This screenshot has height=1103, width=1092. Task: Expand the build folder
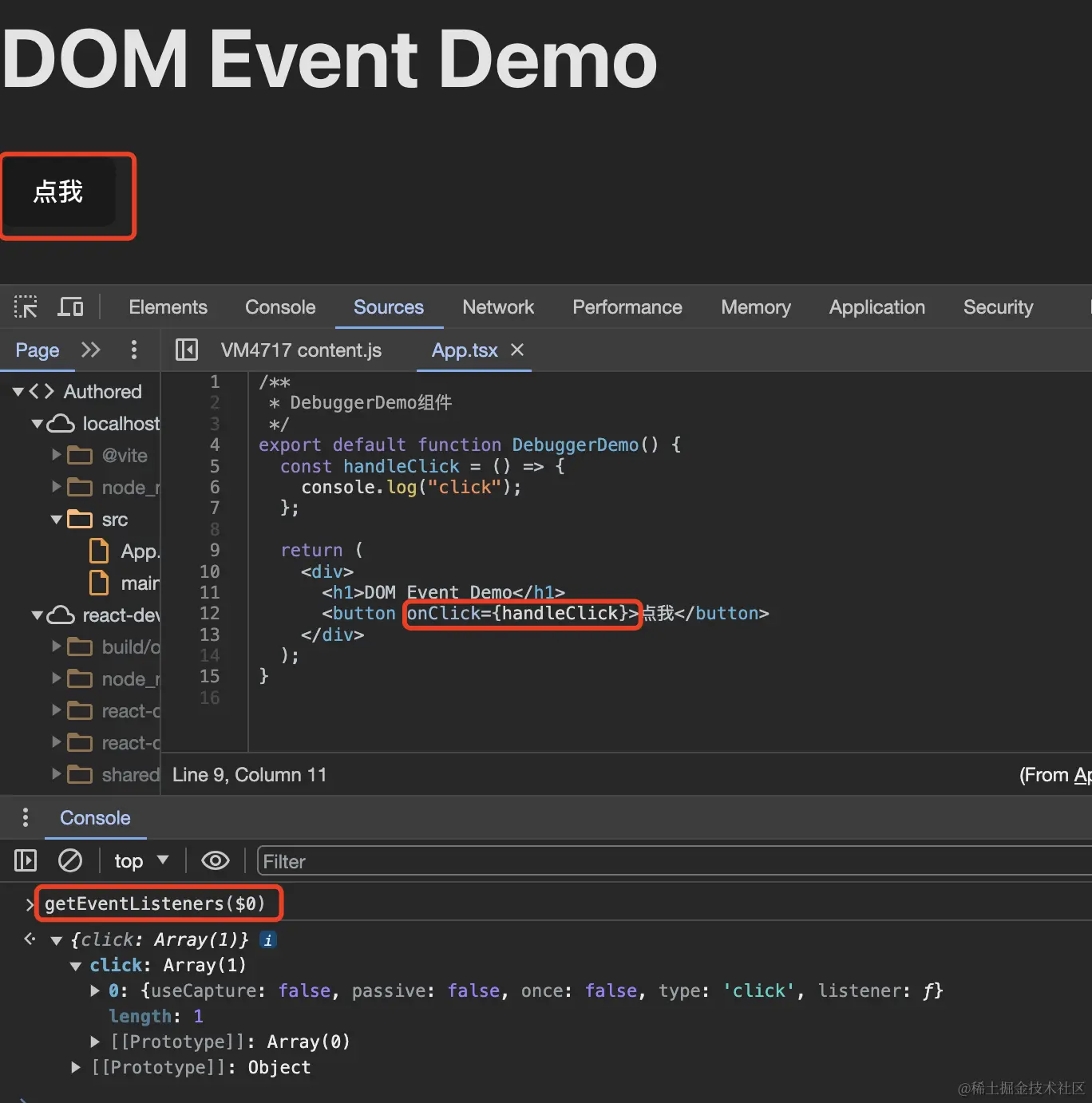[x=57, y=646]
